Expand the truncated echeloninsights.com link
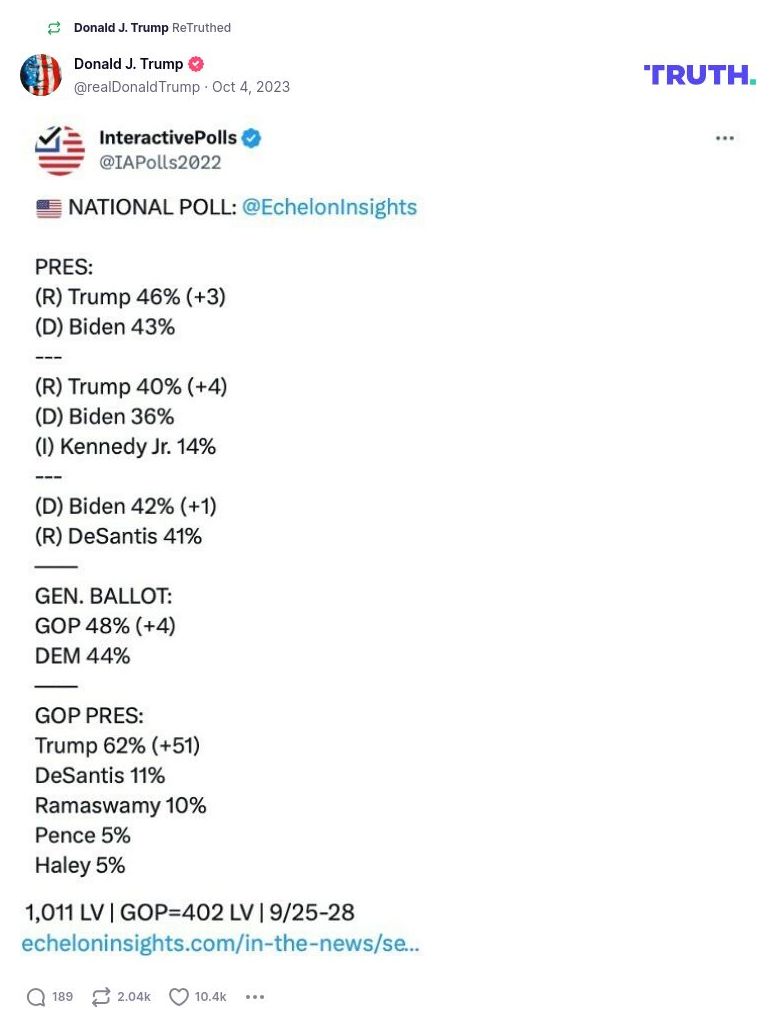 (221, 943)
